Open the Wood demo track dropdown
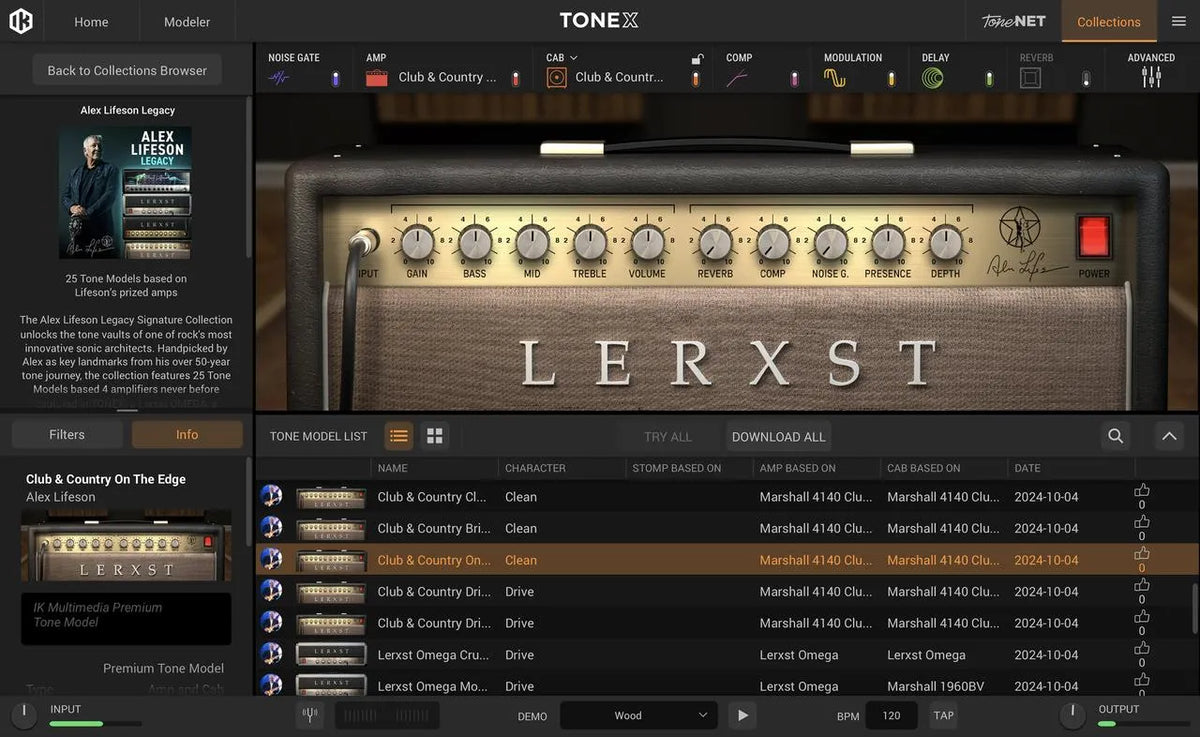This screenshot has width=1200, height=737. tap(638, 715)
